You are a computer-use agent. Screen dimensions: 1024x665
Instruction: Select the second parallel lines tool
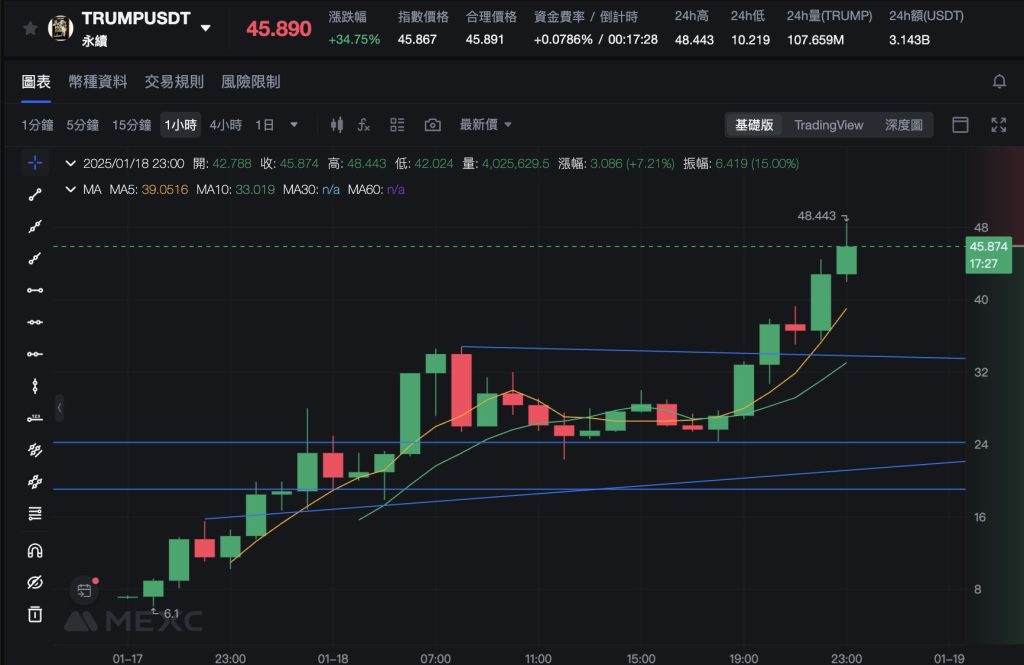[35, 482]
